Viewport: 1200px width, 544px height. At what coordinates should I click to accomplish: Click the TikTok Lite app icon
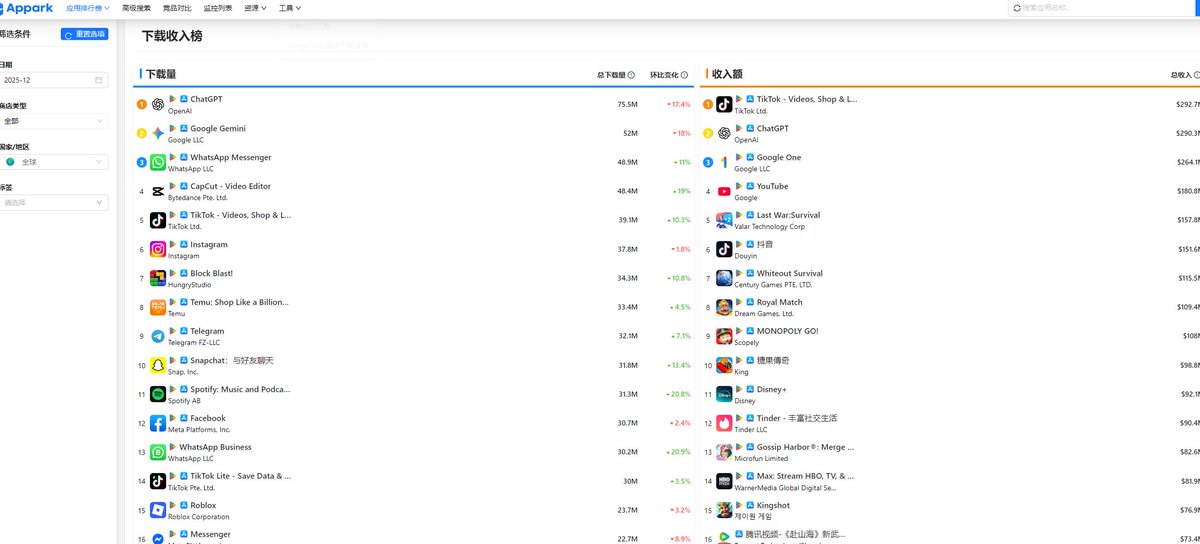pyautogui.click(x=158, y=482)
